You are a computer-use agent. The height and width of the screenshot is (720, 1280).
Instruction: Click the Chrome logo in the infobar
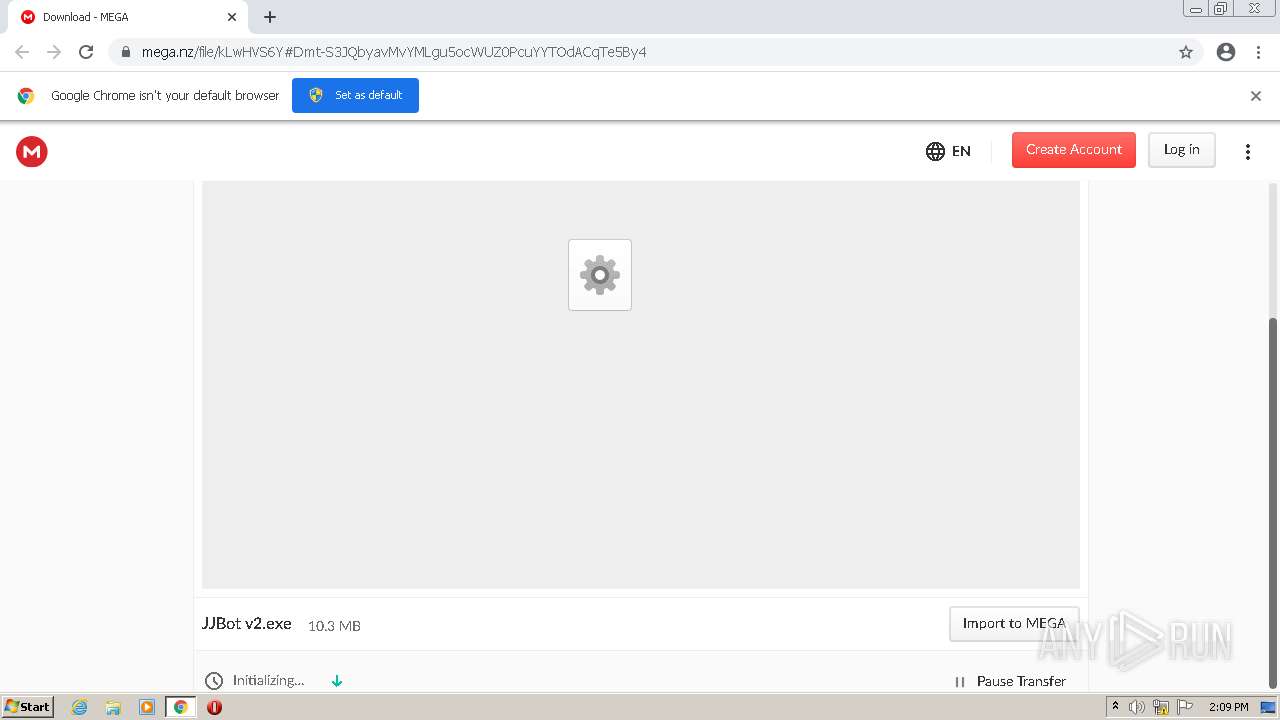click(x=26, y=96)
